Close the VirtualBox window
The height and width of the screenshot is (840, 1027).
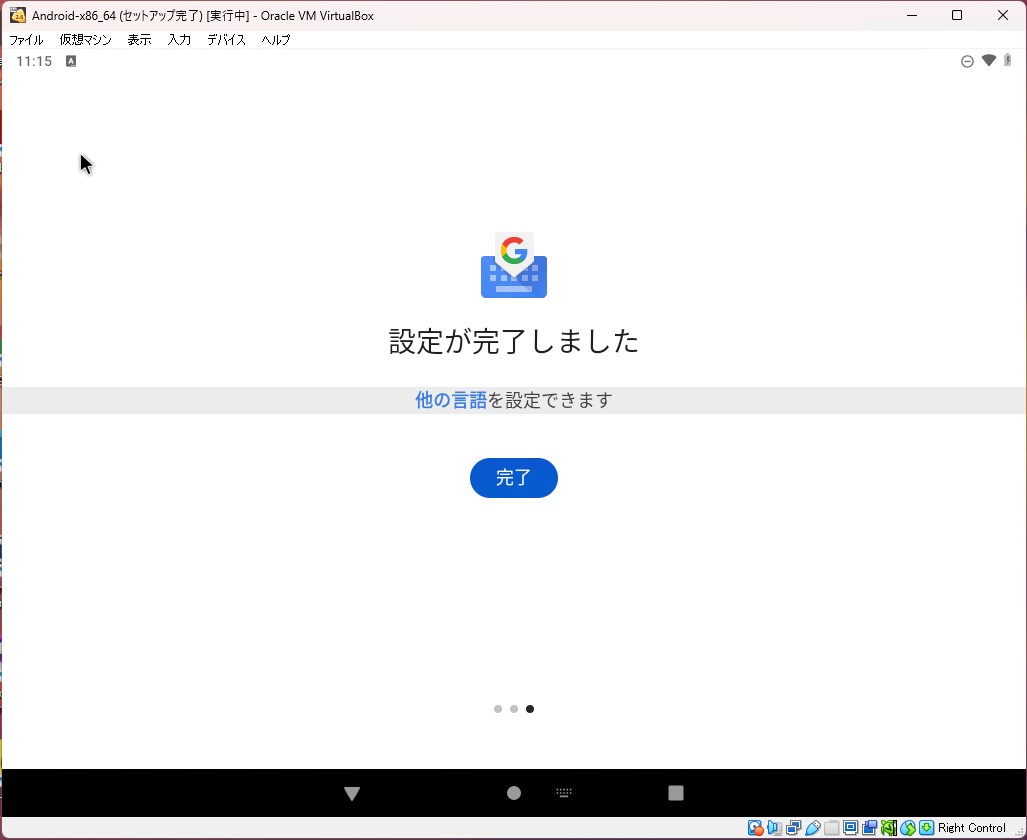coord(1003,15)
